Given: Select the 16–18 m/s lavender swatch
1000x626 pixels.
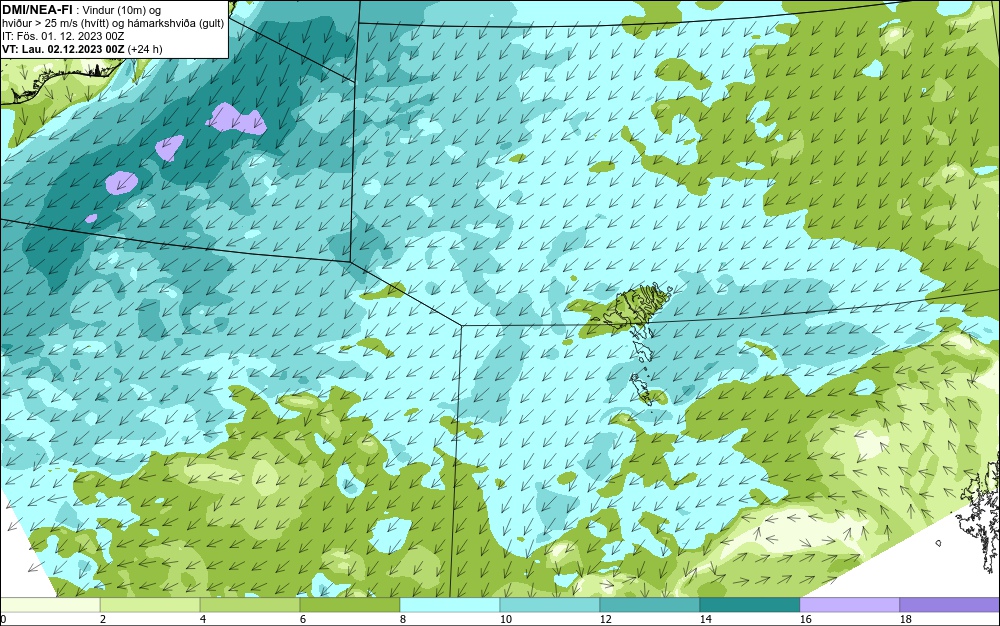Looking at the screenshot, I should (849, 604).
